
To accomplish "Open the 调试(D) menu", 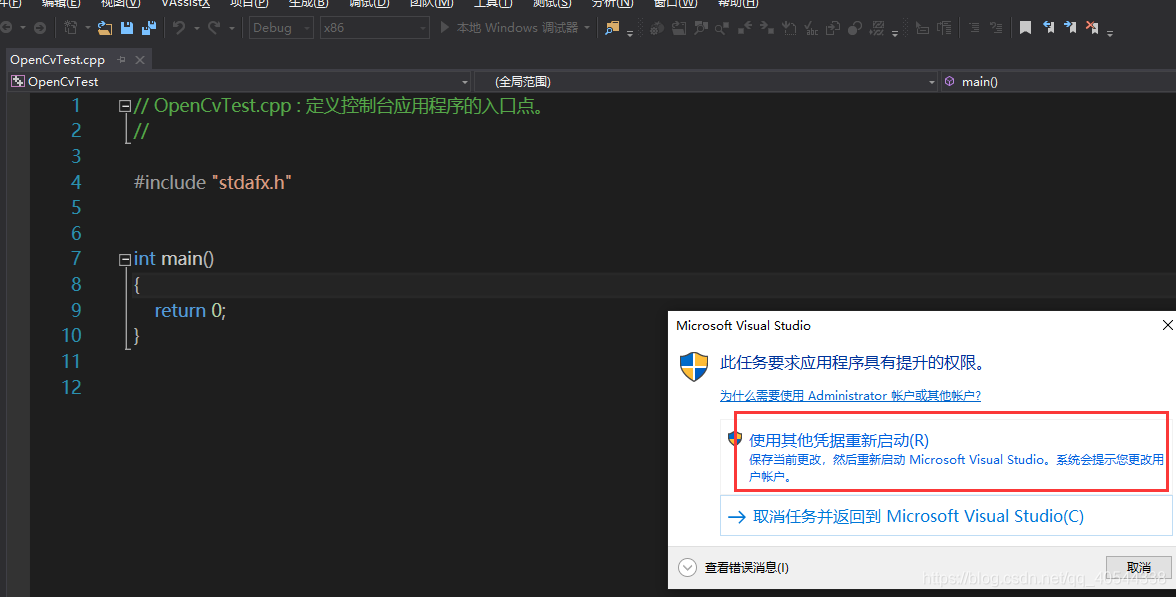I will click(x=368, y=5).
